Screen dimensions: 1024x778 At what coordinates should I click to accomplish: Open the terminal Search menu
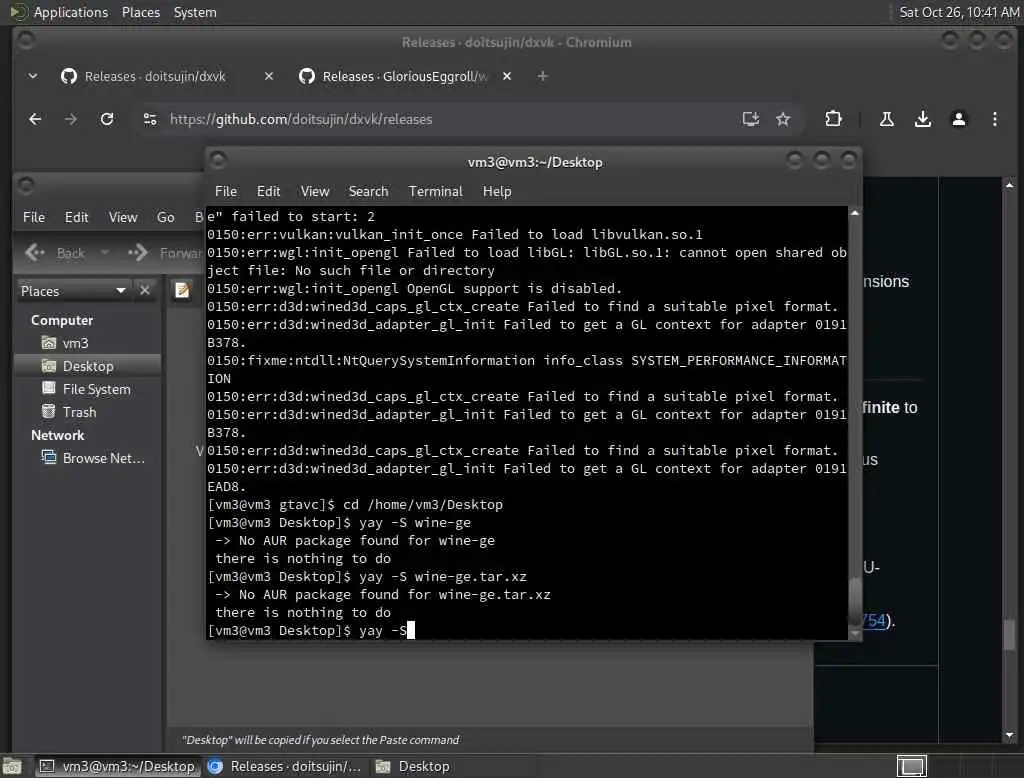click(x=368, y=191)
